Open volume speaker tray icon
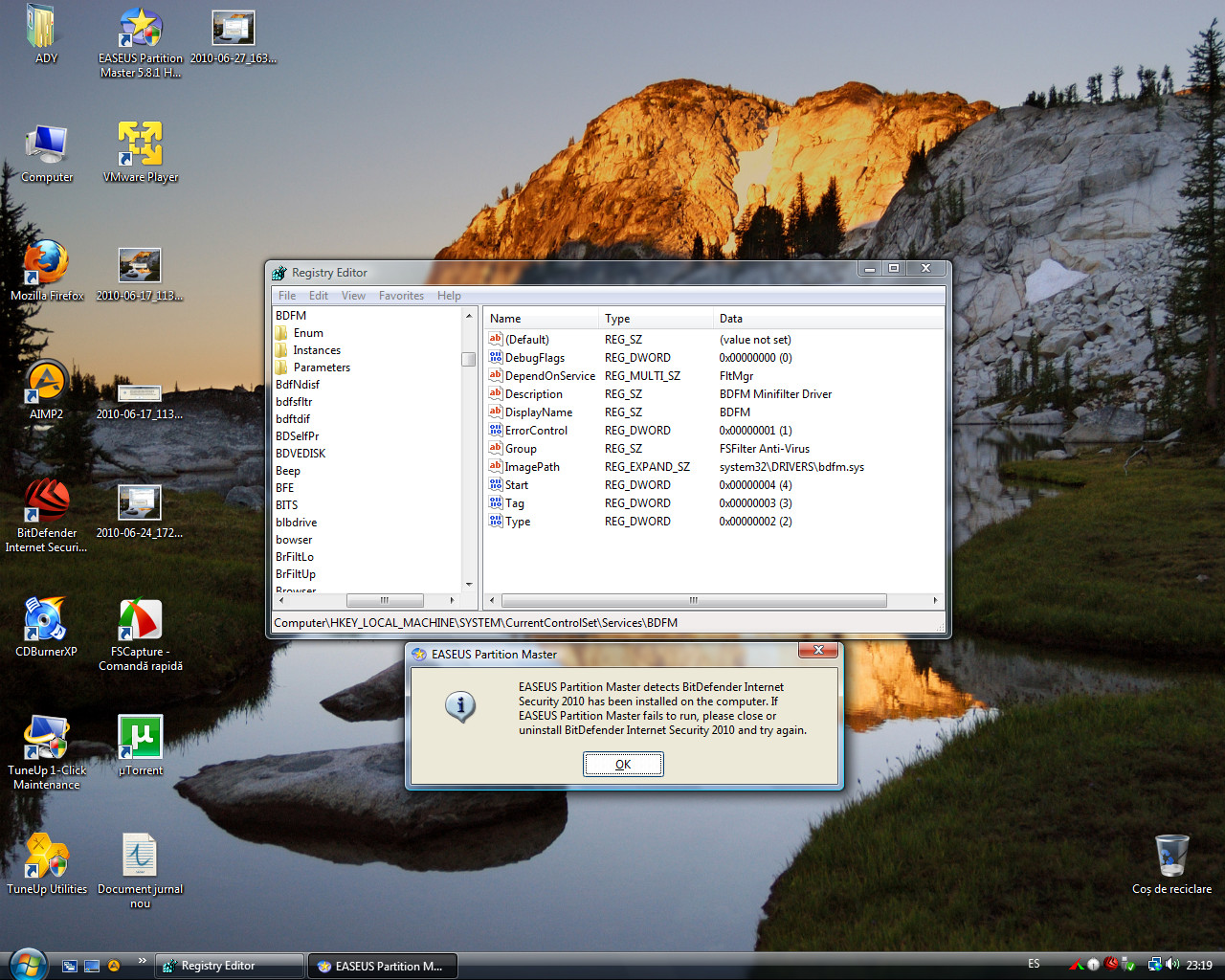Viewport: 1225px width, 980px height. [x=1172, y=965]
